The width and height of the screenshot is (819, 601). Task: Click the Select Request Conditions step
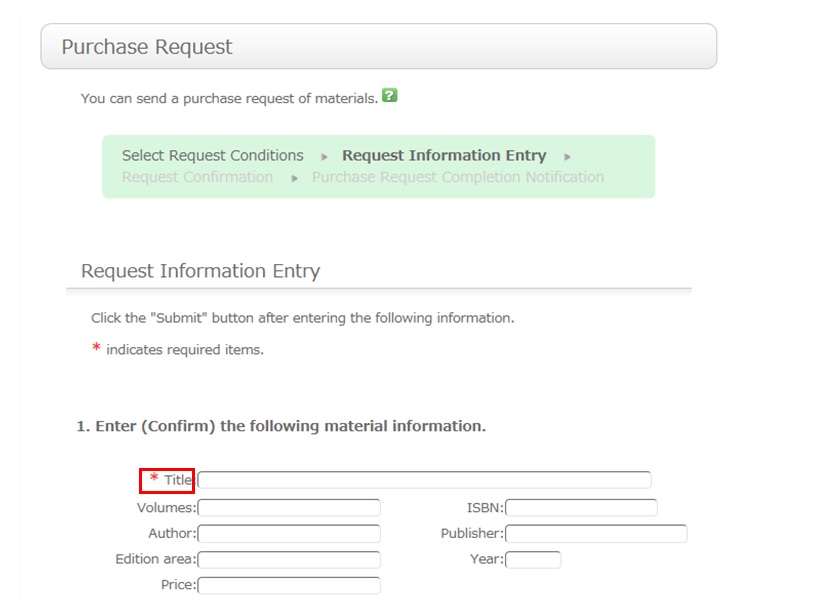tap(212, 156)
